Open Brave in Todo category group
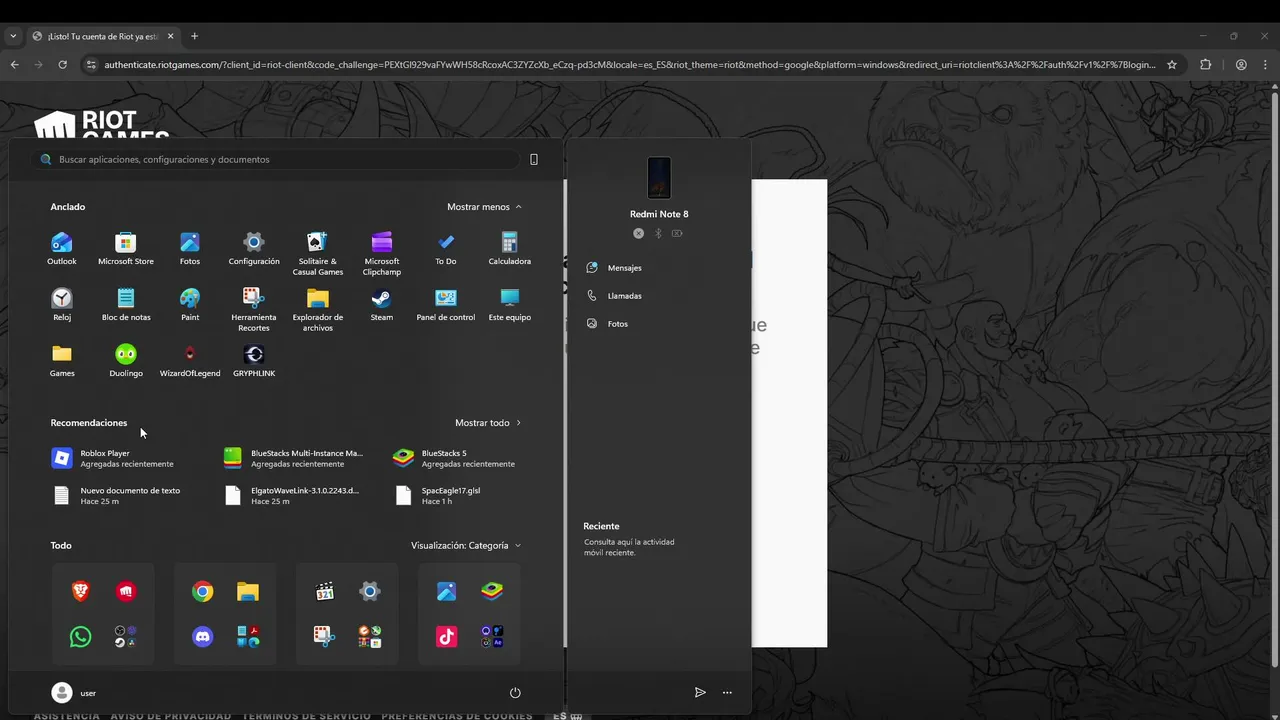The image size is (1280, 720). point(81,592)
